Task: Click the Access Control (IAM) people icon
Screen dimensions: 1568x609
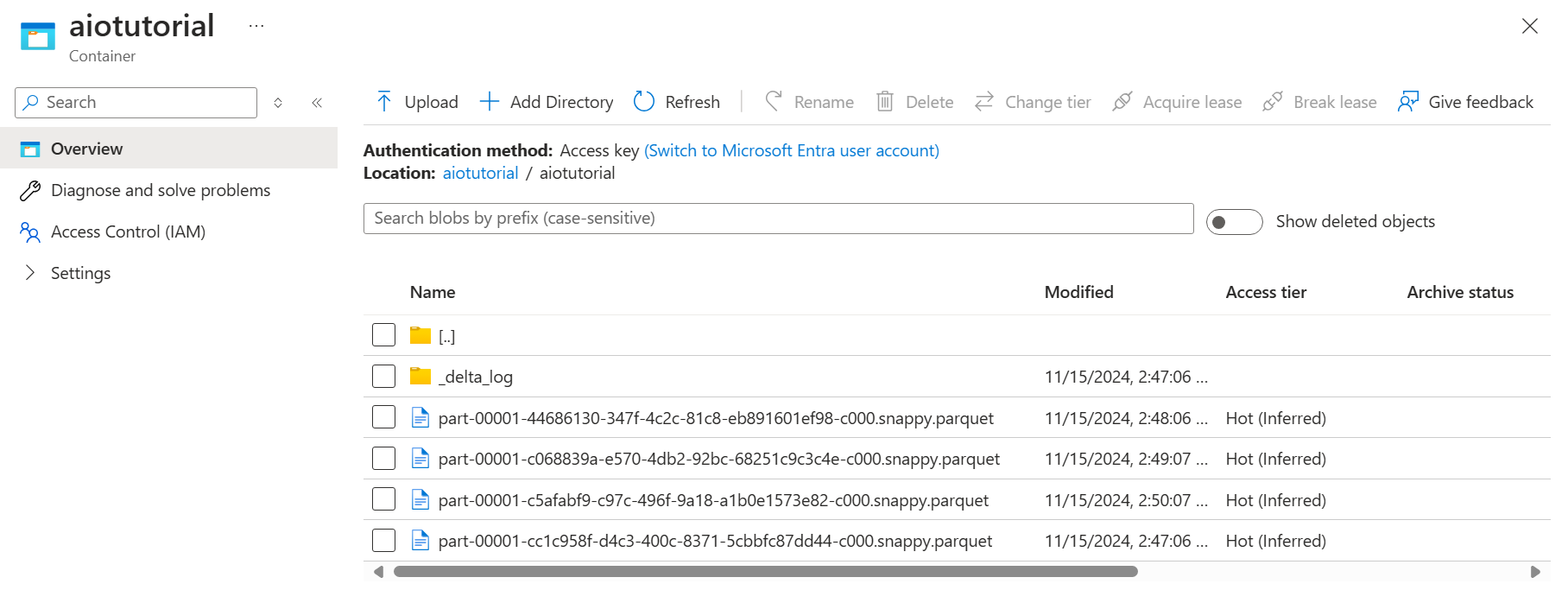Action: 30,232
